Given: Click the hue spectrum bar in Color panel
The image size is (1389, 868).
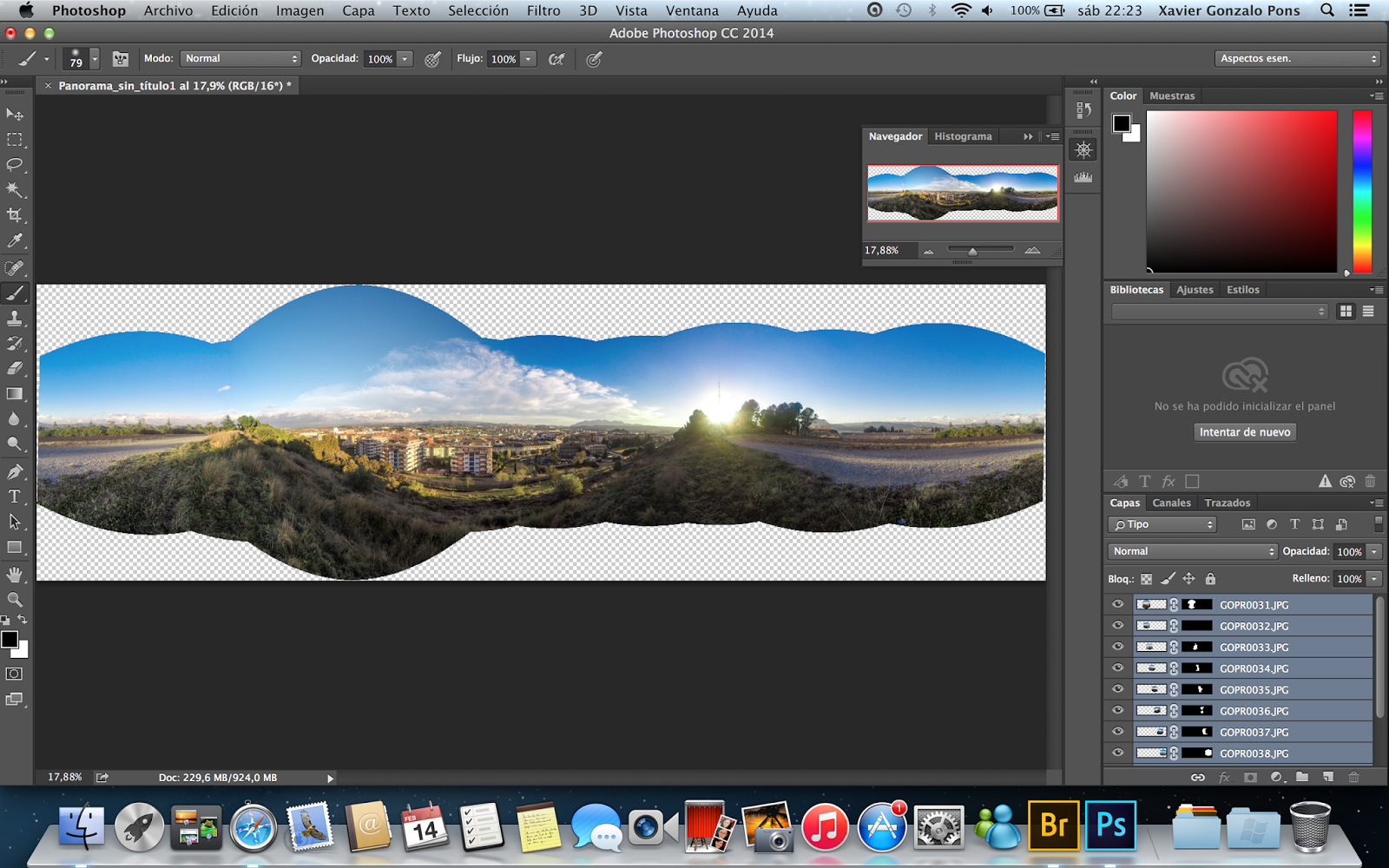Looking at the screenshot, I should coord(1362,191).
